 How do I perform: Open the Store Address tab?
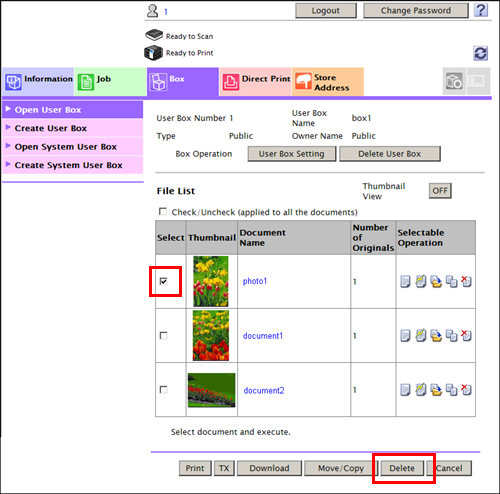click(x=328, y=82)
